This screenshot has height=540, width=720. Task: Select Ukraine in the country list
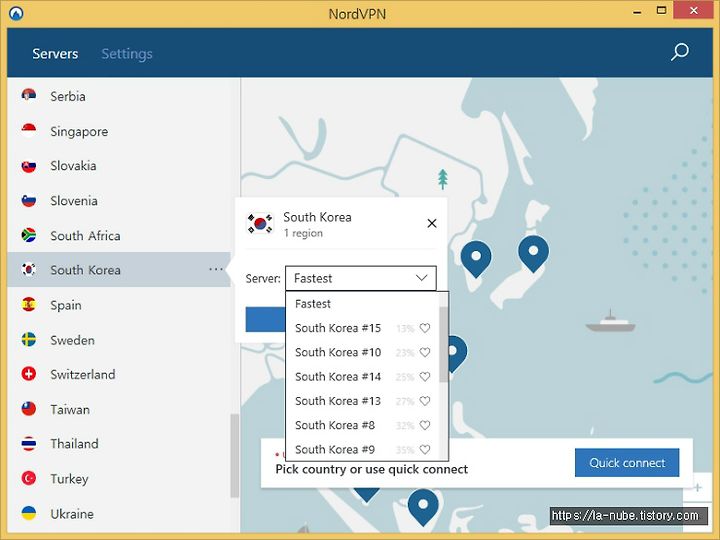(119, 513)
